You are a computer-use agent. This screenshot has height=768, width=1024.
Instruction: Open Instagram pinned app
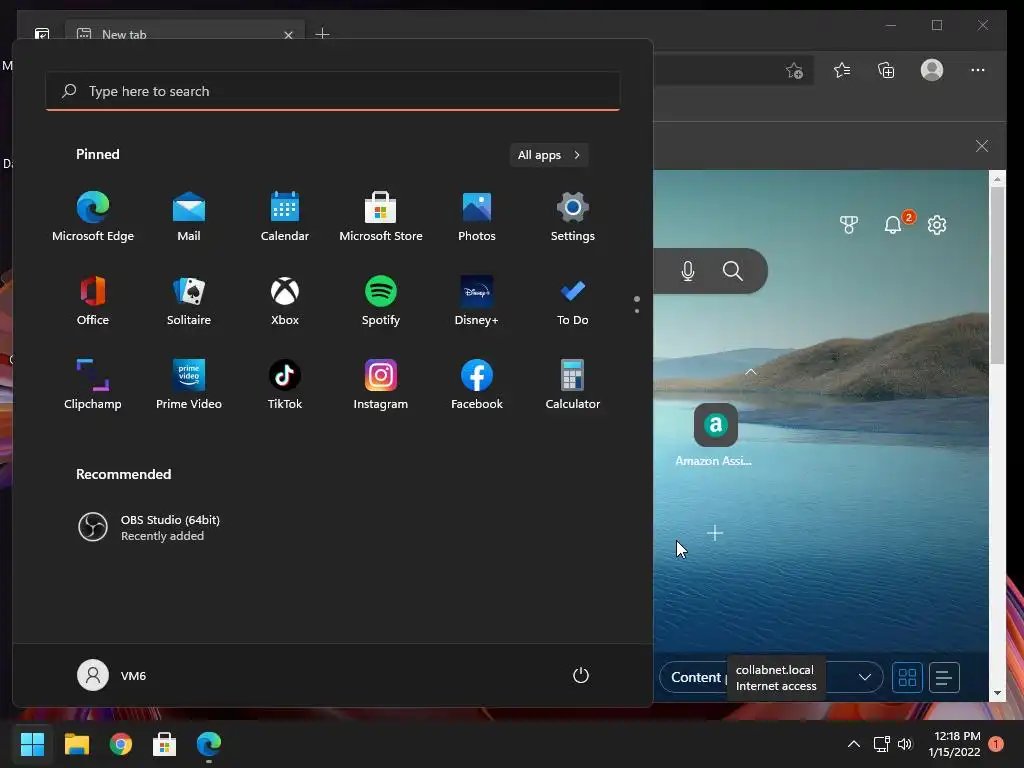pos(381,385)
